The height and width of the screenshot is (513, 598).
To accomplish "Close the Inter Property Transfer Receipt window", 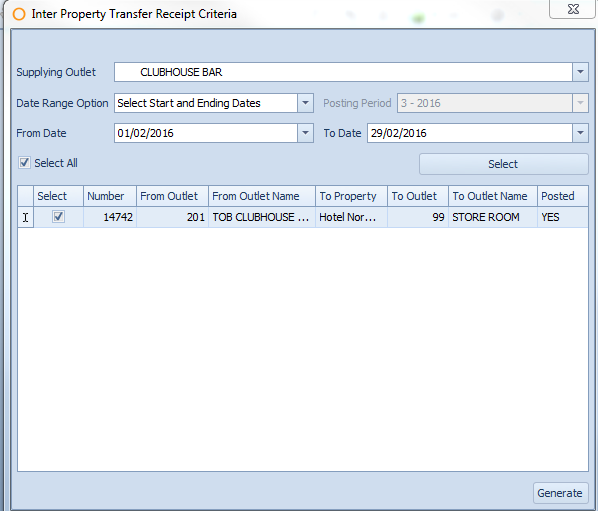I will click(x=573, y=9).
